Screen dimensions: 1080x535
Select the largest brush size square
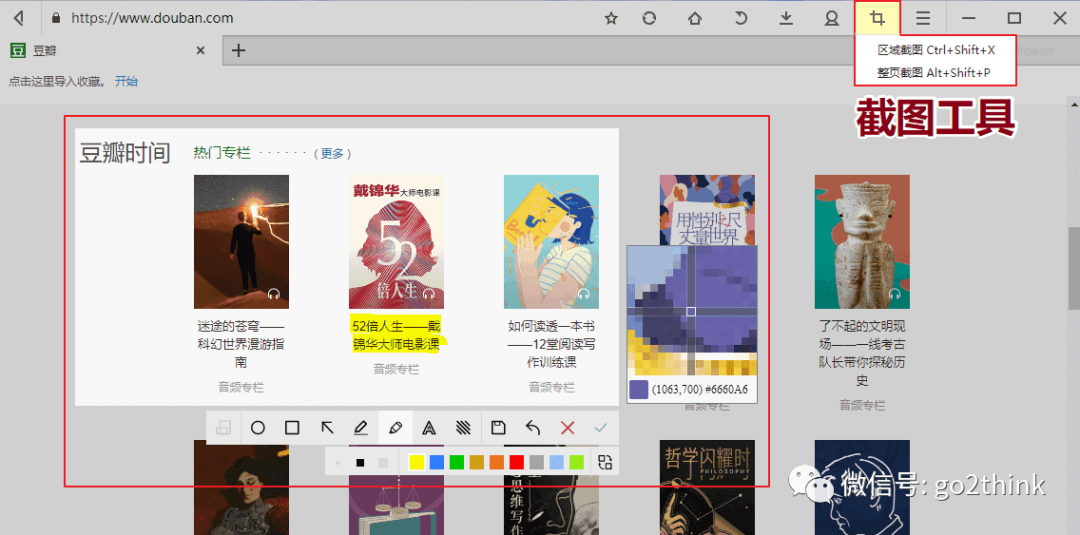pyautogui.click(x=384, y=463)
